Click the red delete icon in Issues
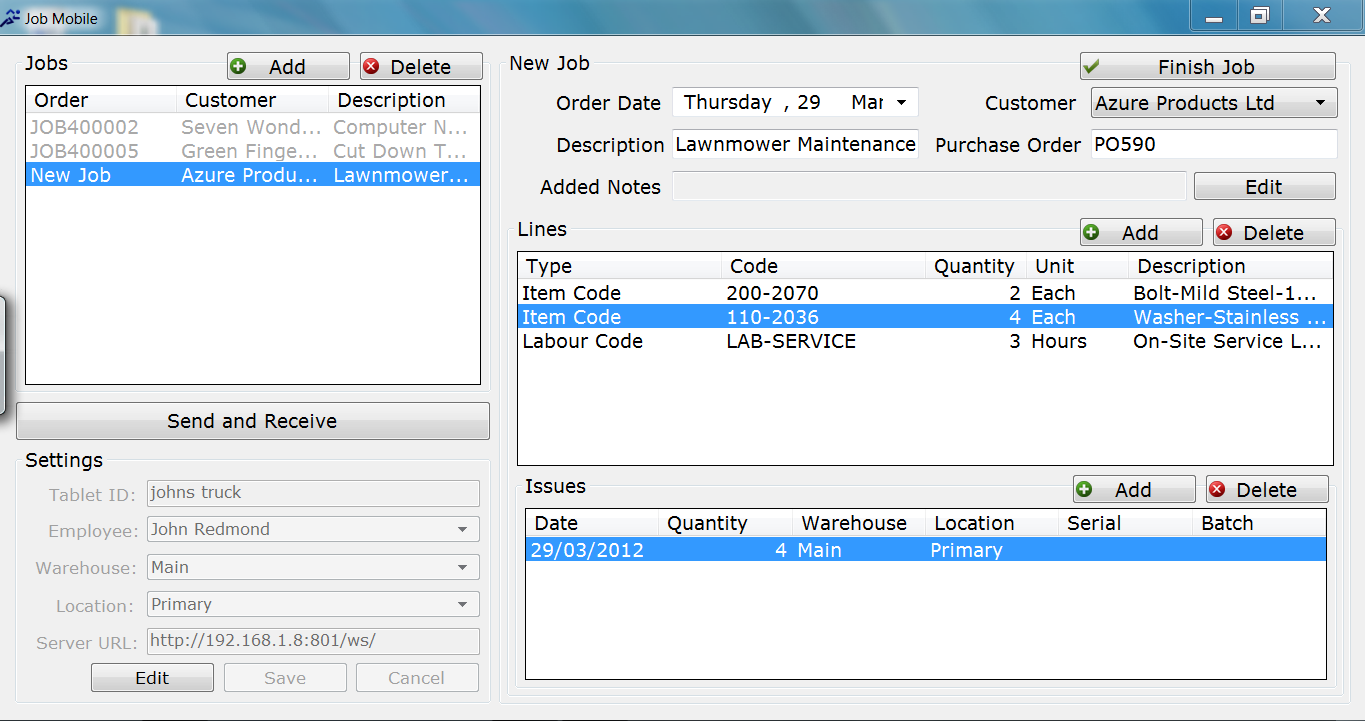Viewport: 1365px width, 721px height. pyautogui.click(x=1217, y=489)
